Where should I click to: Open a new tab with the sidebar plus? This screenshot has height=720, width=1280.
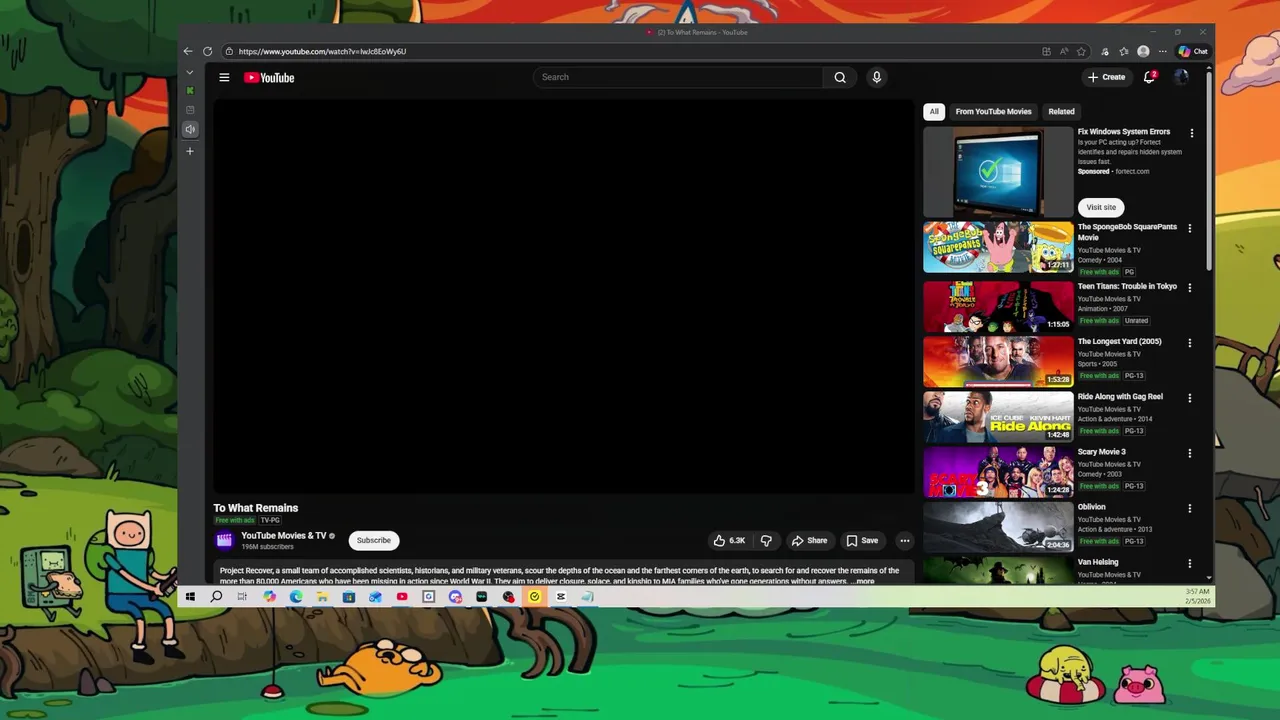click(190, 151)
